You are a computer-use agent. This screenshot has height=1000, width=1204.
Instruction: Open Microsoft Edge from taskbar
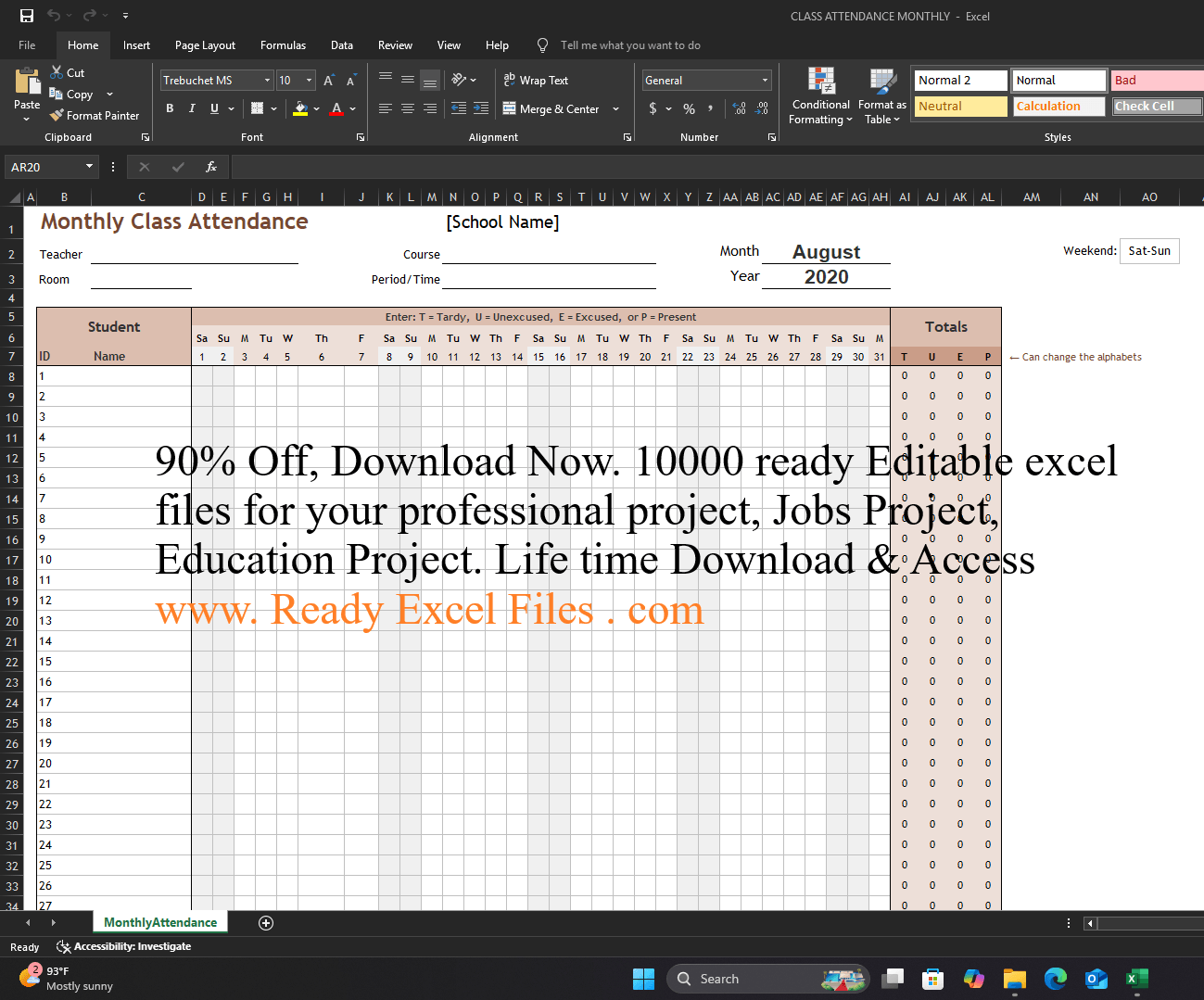[x=1055, y=979]
